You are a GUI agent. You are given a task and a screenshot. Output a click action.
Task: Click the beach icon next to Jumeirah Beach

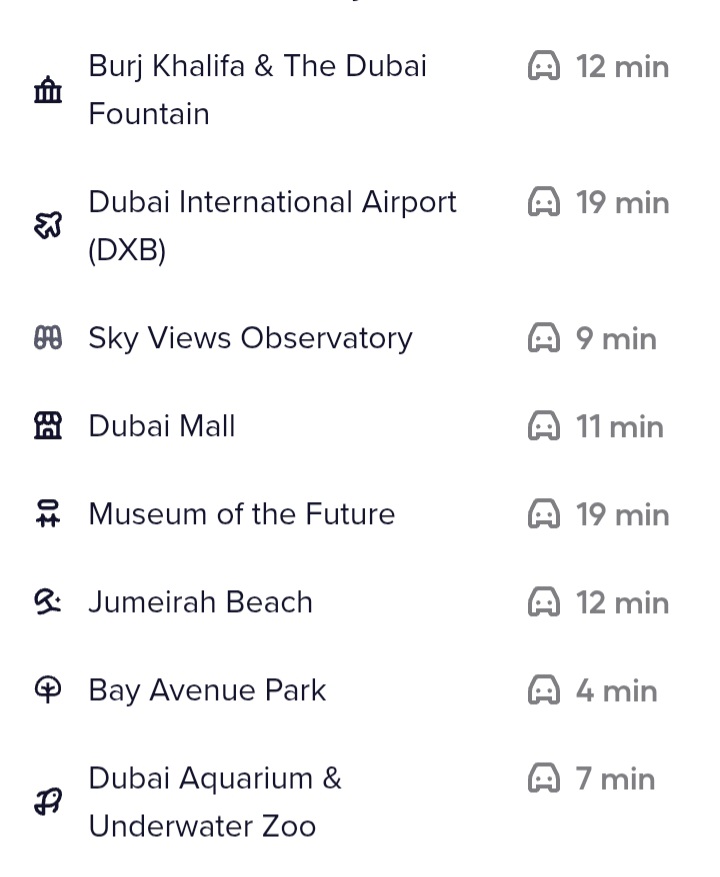coord(48,602)
